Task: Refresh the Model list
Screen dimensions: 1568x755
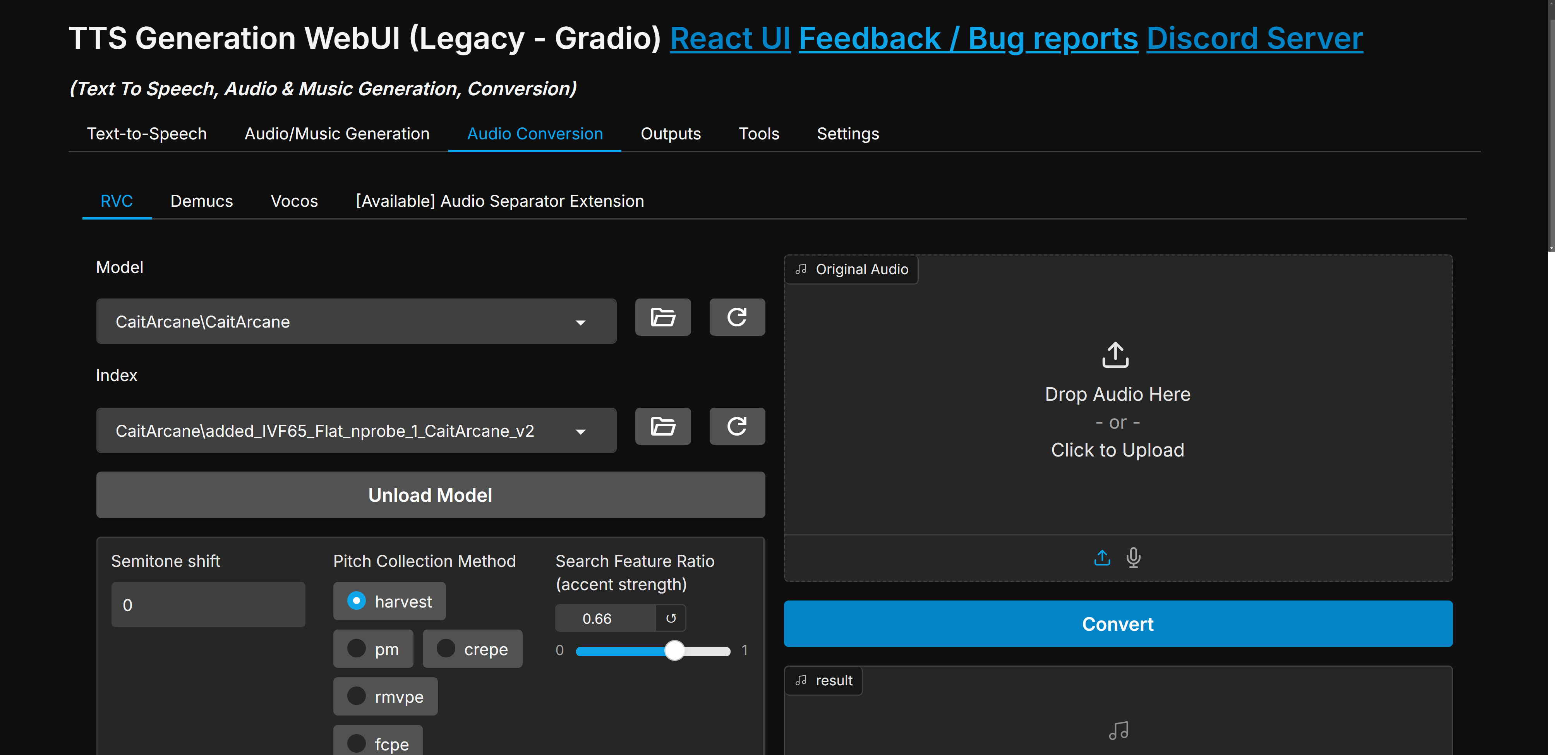Action: click(736, 317)
